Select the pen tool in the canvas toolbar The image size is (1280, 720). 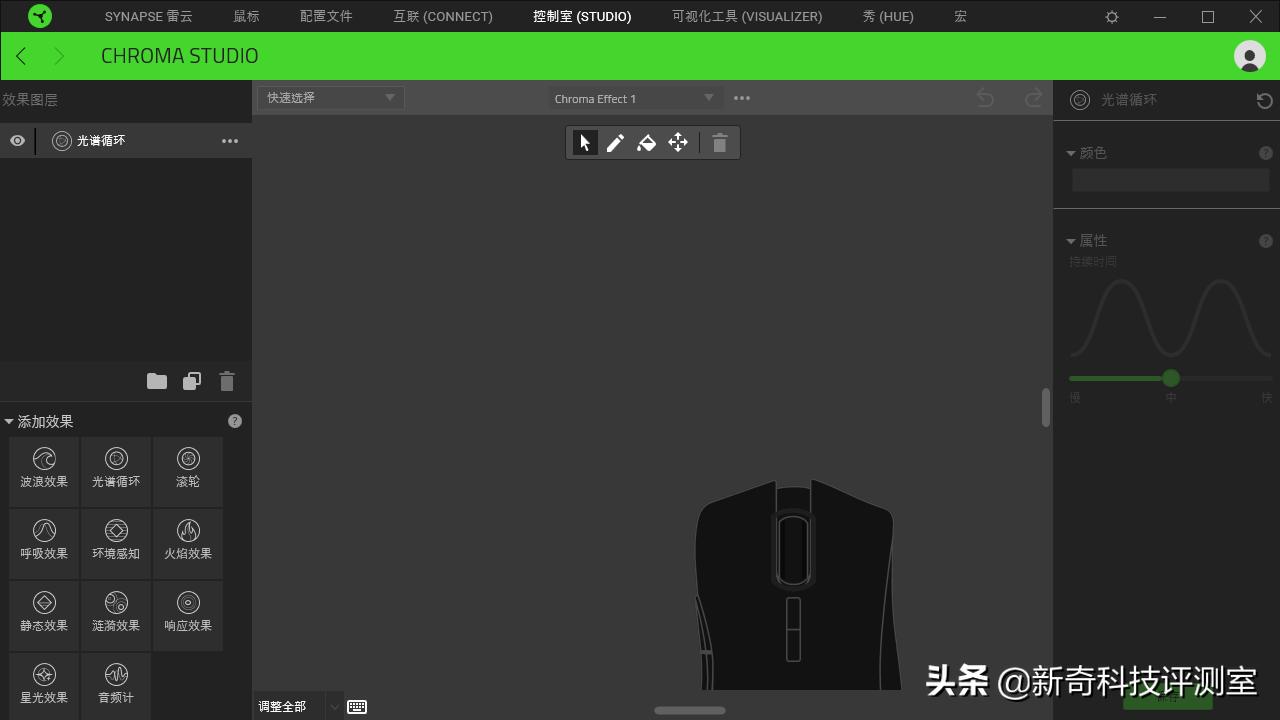pyautogui.click(x=615, y=142)
